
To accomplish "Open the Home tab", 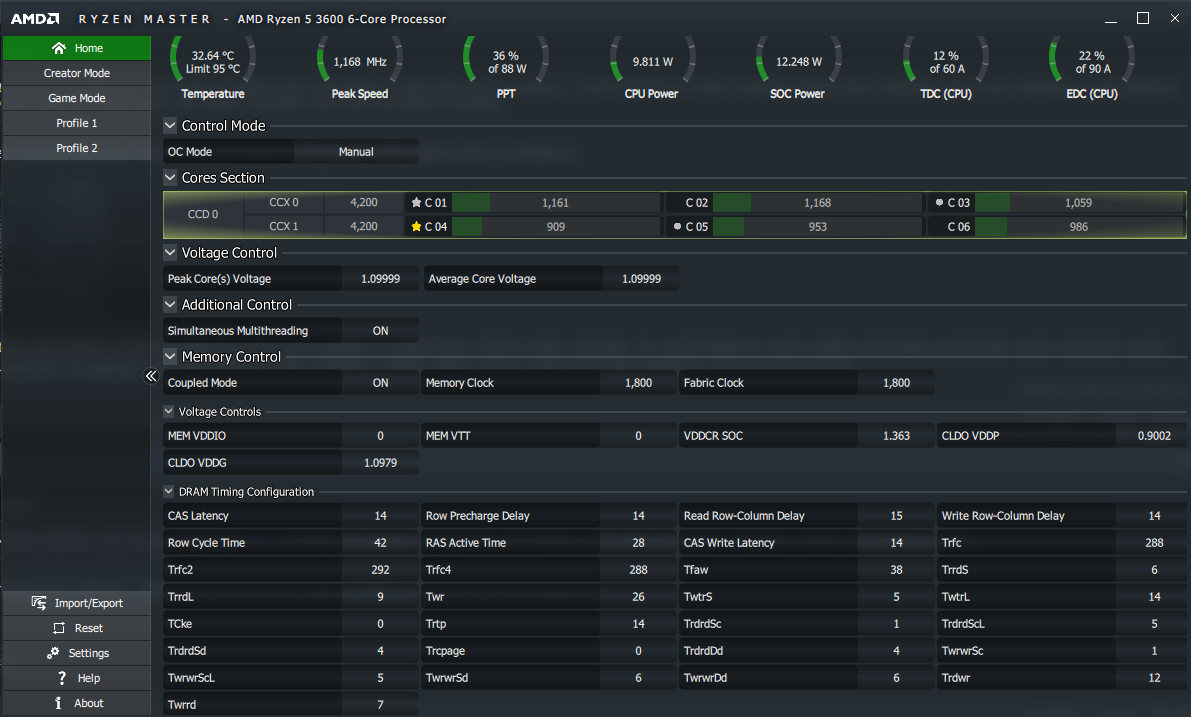I will [x=77, y=48].
